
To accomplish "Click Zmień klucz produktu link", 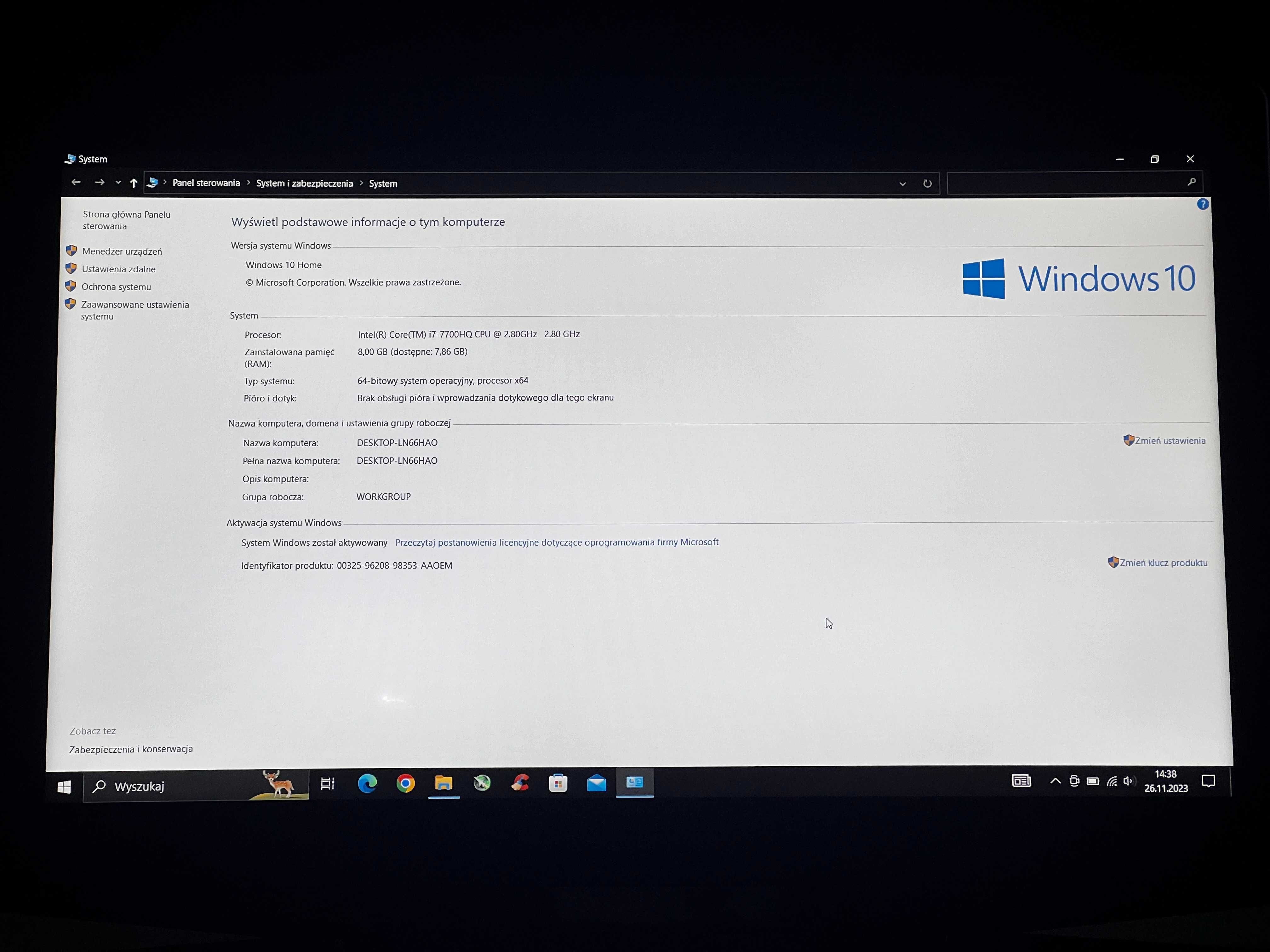I will pyautogui.click(x=1163, y=563).
